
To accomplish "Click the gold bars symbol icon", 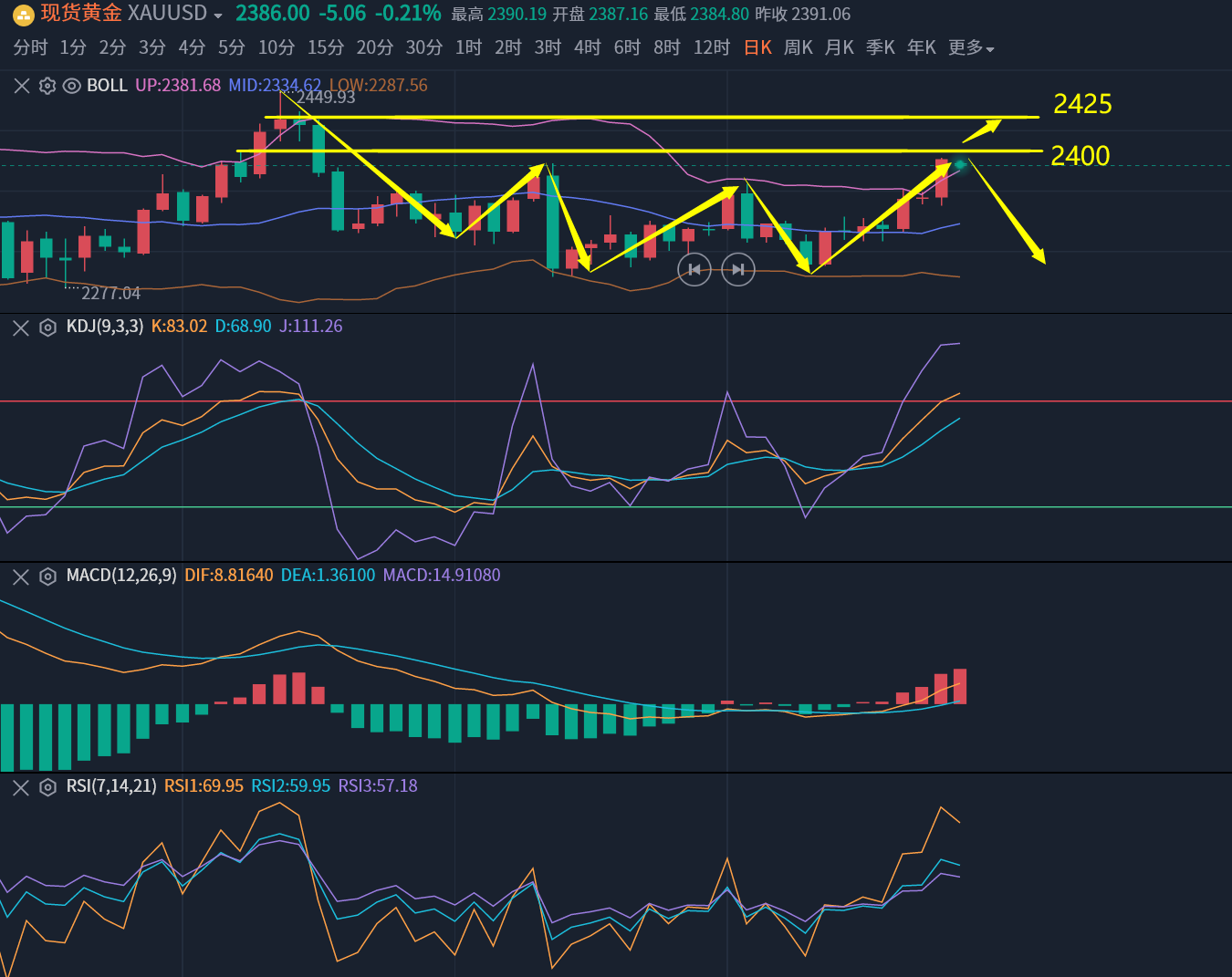I will click(x=23, y=15).
